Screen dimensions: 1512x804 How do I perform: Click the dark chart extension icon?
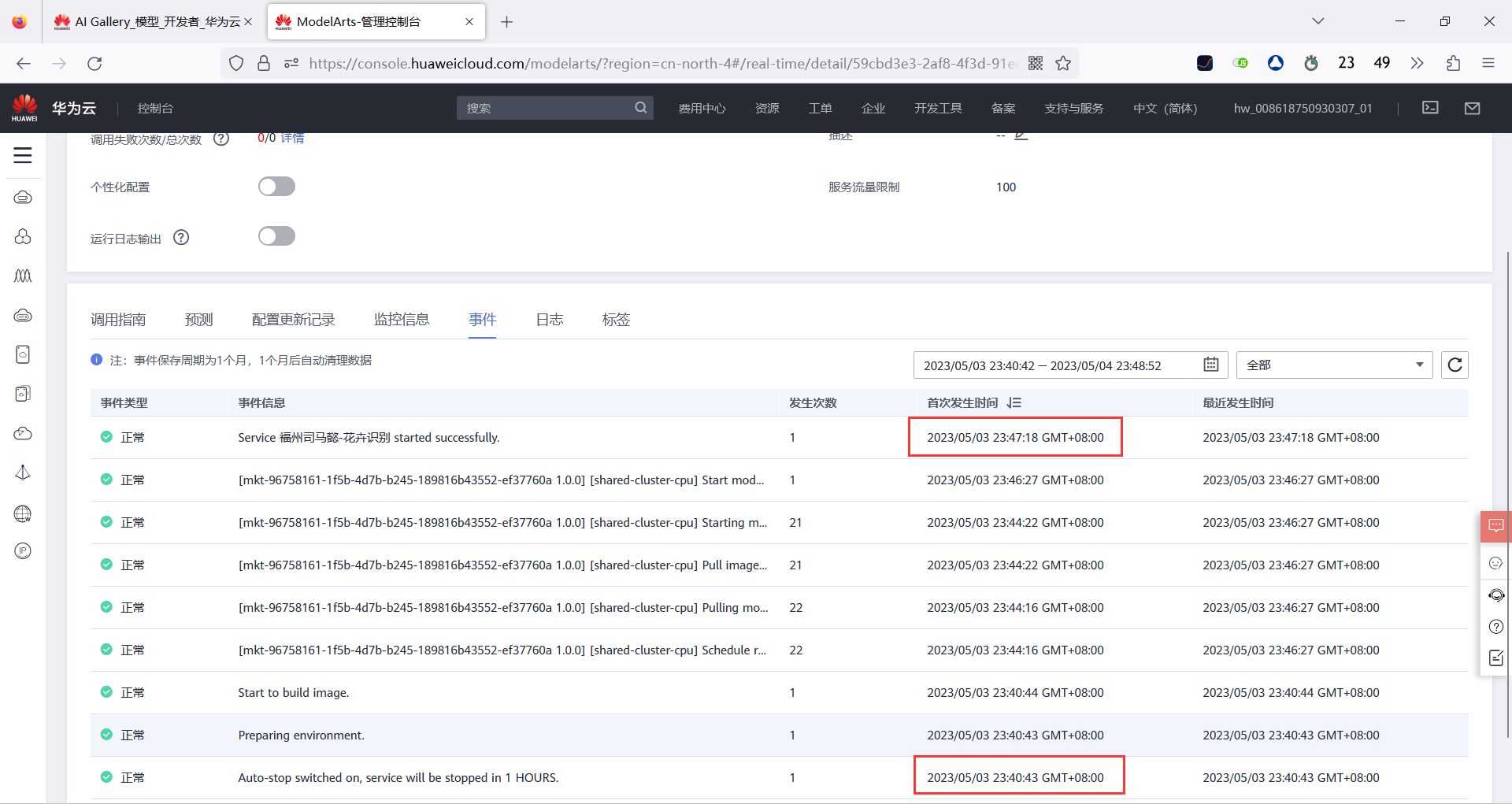1205,63
